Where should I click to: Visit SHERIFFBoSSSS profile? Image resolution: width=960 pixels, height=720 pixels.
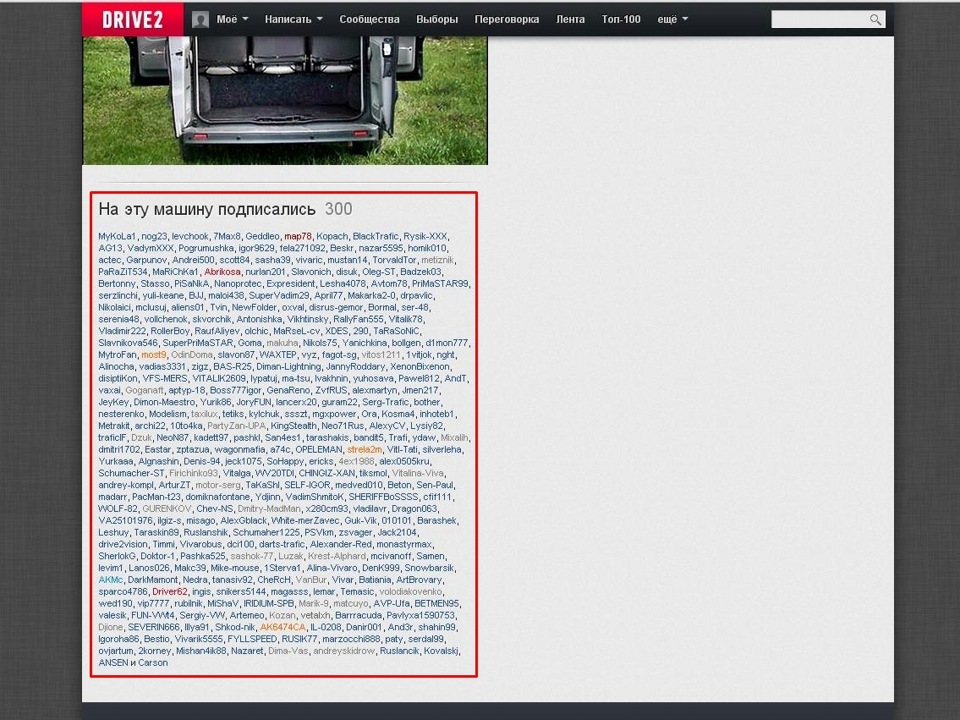pyautogui.click(x=383, y=497)
